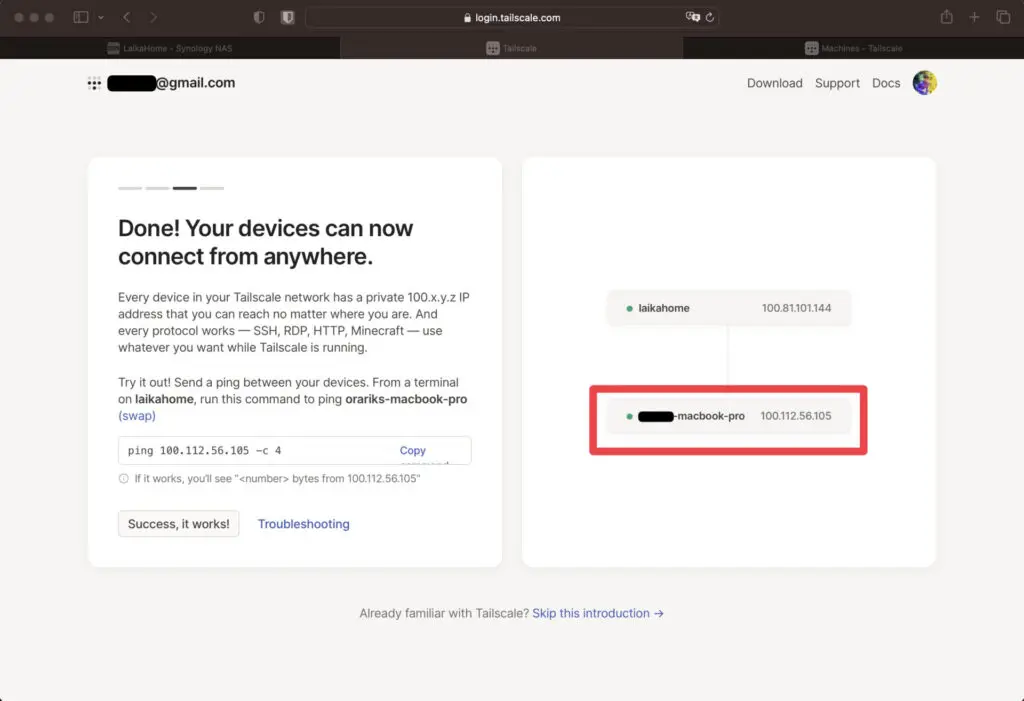Select the macbook-pro device name
This screenshot has height=701, width=1024.
click(691, 416)
